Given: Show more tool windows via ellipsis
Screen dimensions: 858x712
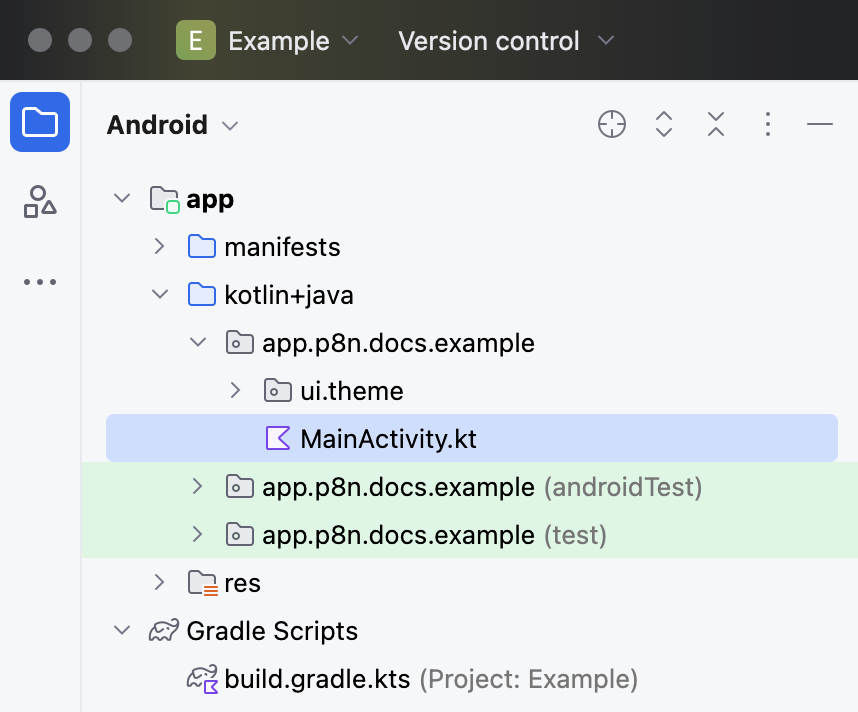Looking at the screenshot, I should (x=40, y=282).
